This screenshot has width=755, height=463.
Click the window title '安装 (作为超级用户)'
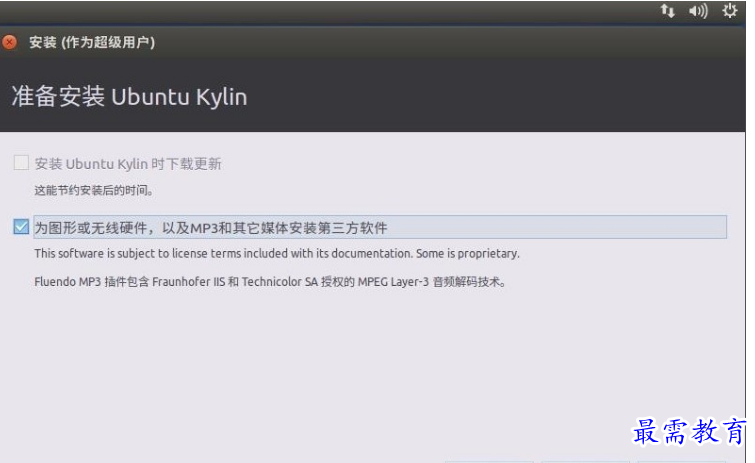[x=92, y=42]
